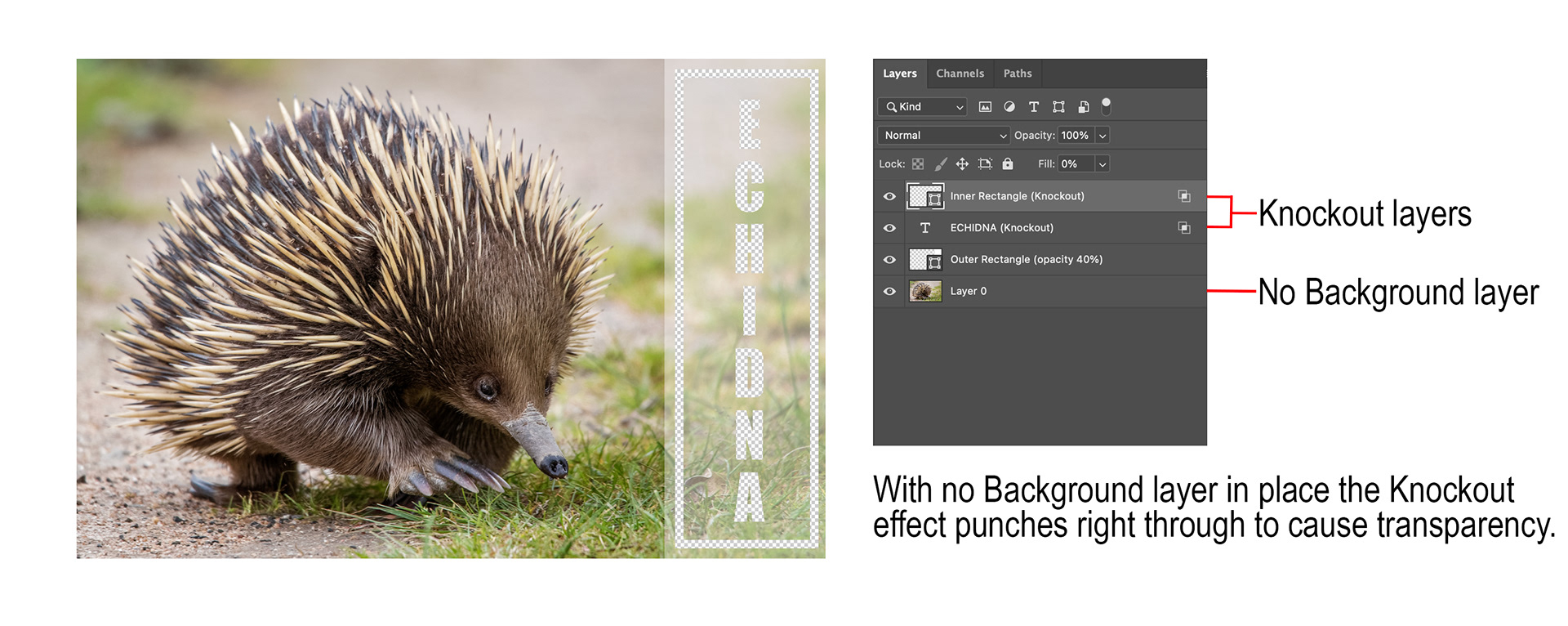Select the ECHIDNA (Knockout) layer name

1001,228
